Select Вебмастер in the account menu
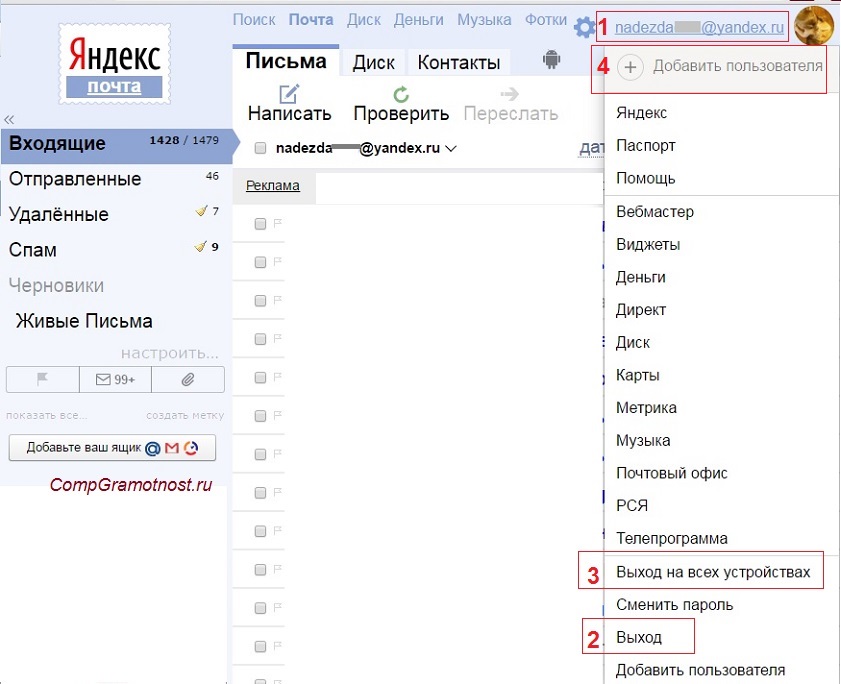Viewport: 841px width, 684px height. pyautogui.click(x=655, y=212)
